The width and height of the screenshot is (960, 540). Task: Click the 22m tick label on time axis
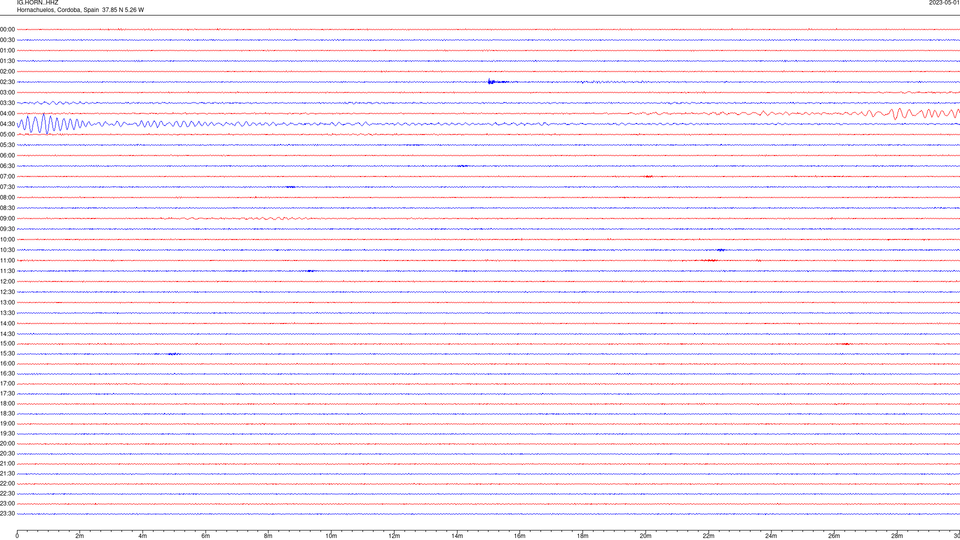coord(708,536)
